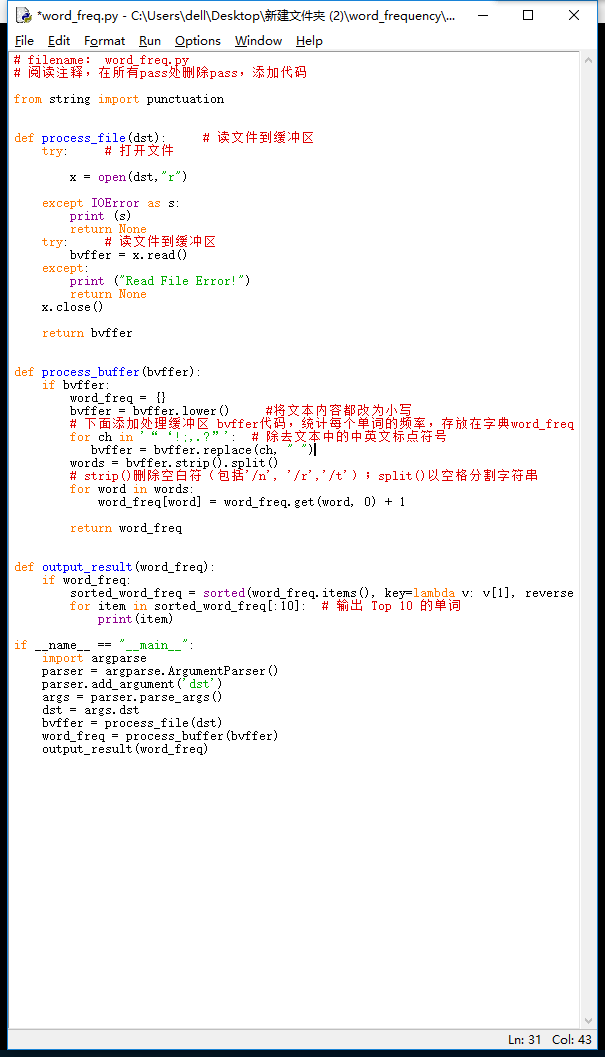The width and height of the screenshot is (605, 1057).
Task: Click the 'word_freq.get(word, 0) + 1' line
Action: (x=252, y=502)
